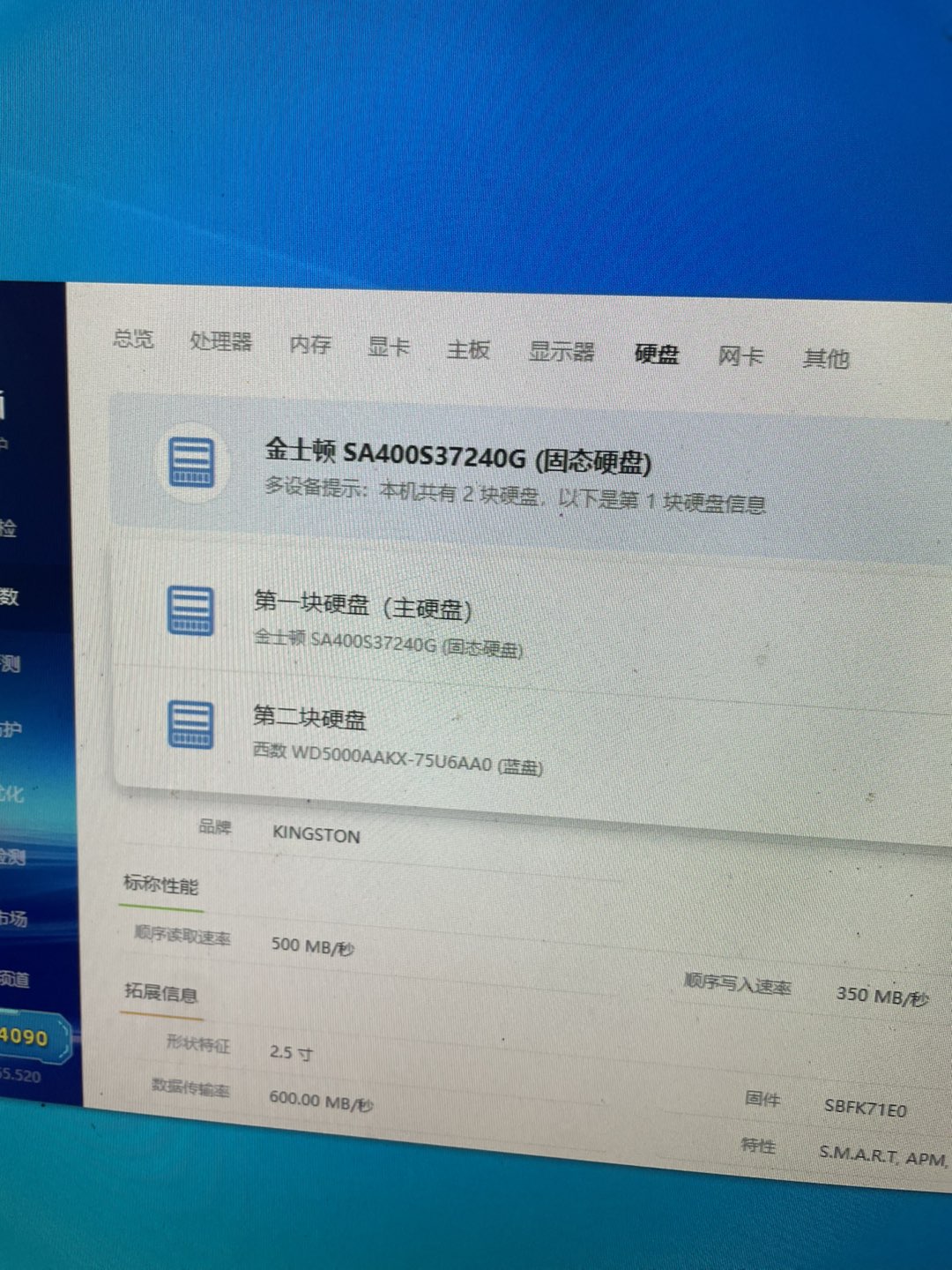Click the 顺序读取速率 label
This screenshot has height=1270, width=952.
182,935
